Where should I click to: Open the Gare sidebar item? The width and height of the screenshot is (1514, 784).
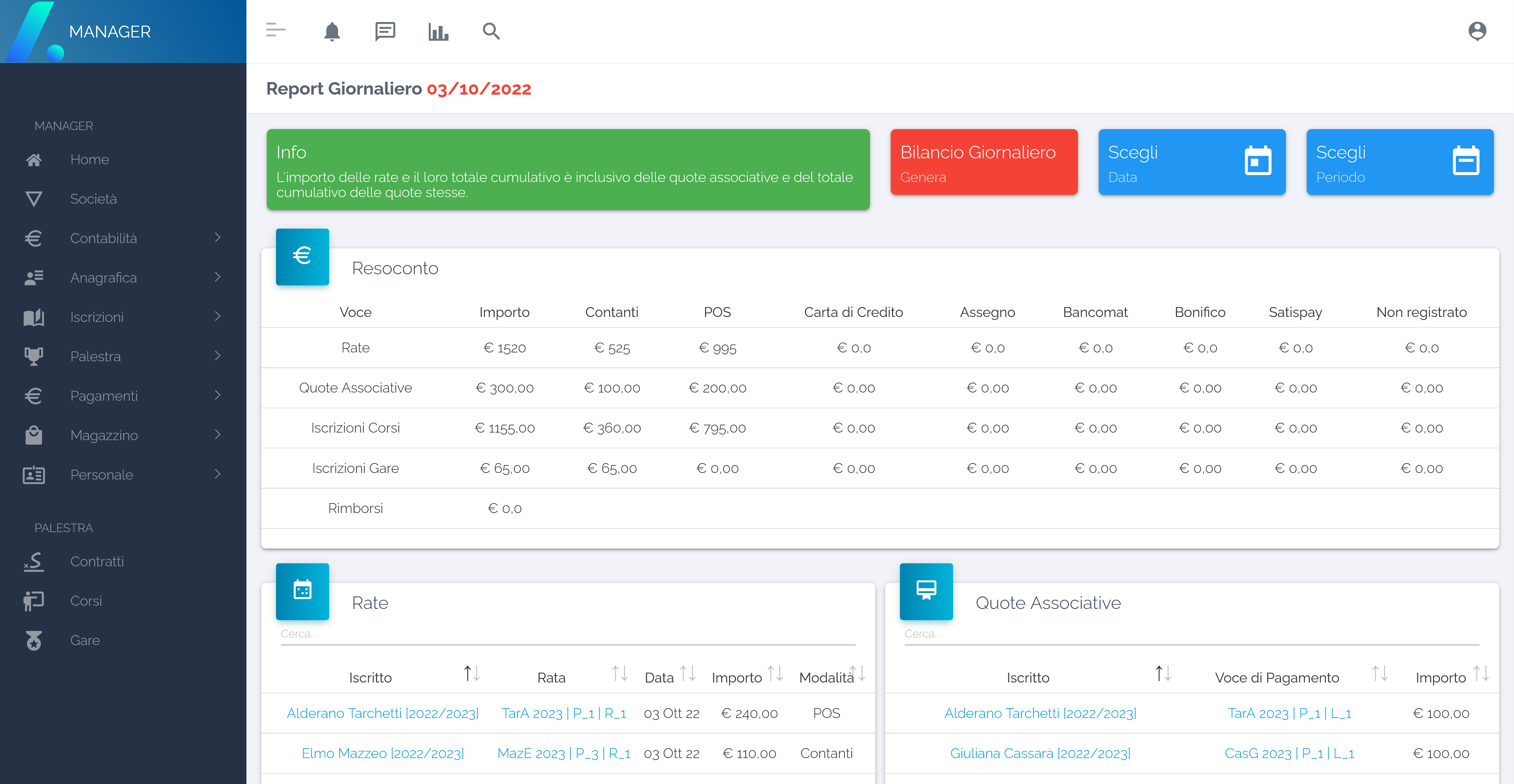click(85, 640)
